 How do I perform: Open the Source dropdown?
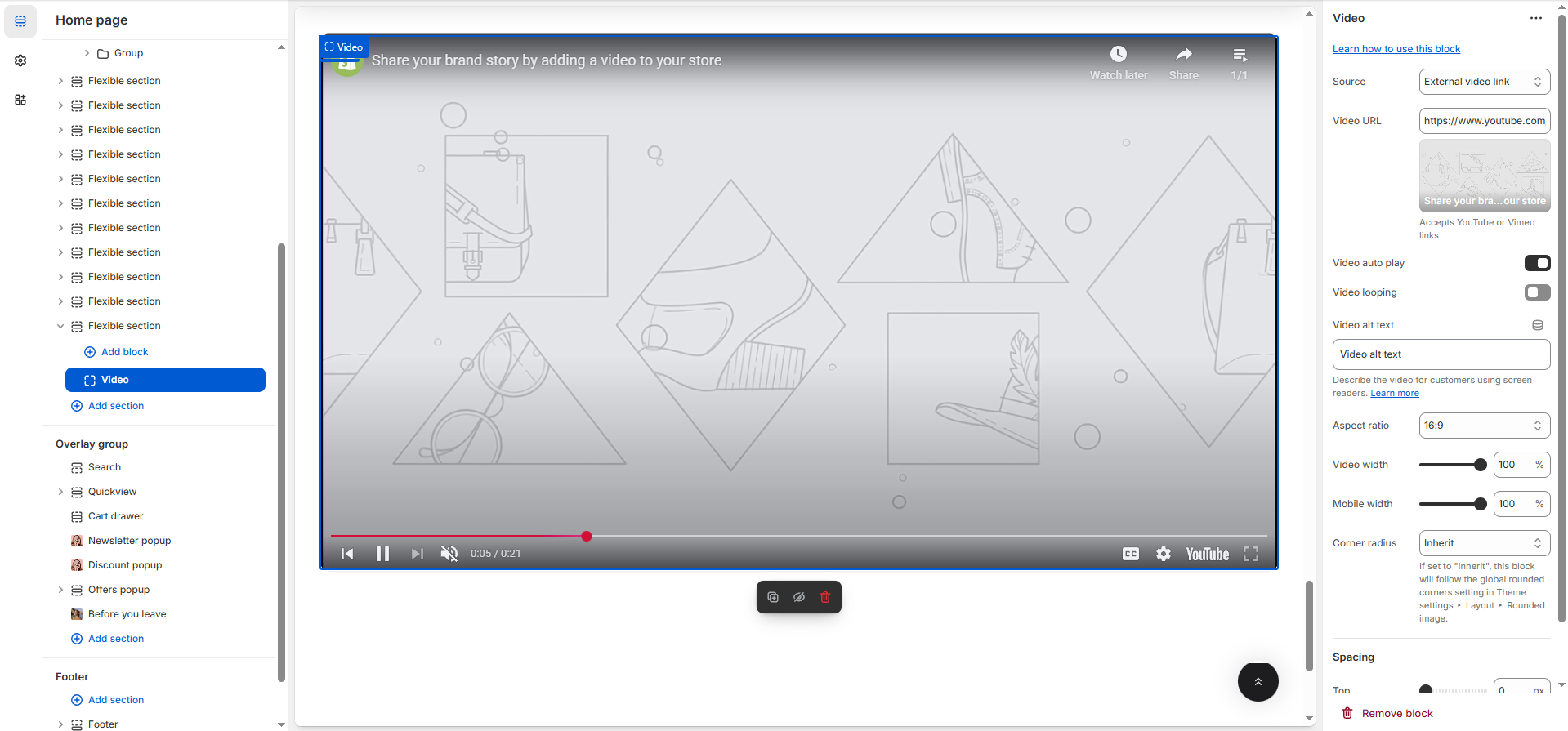(1484, 82)
